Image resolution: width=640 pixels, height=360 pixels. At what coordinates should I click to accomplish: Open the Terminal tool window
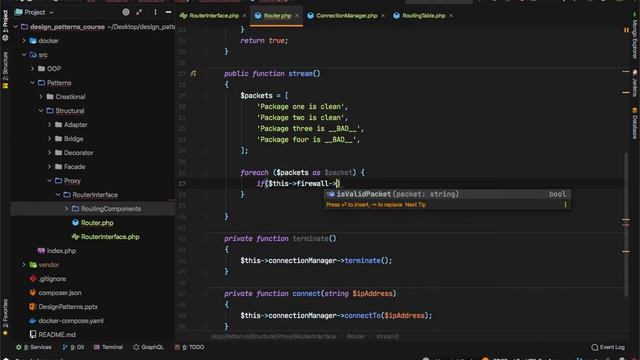[108, 347]
